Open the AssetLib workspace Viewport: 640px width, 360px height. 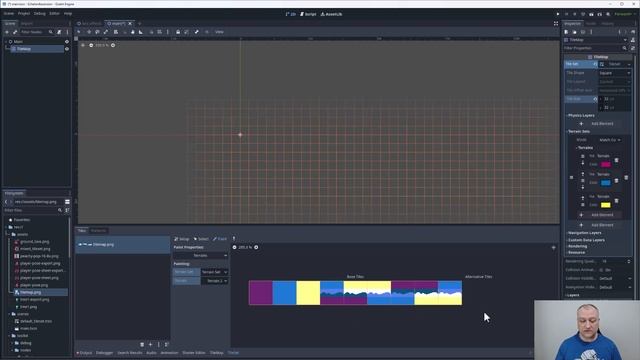point(331,14)
